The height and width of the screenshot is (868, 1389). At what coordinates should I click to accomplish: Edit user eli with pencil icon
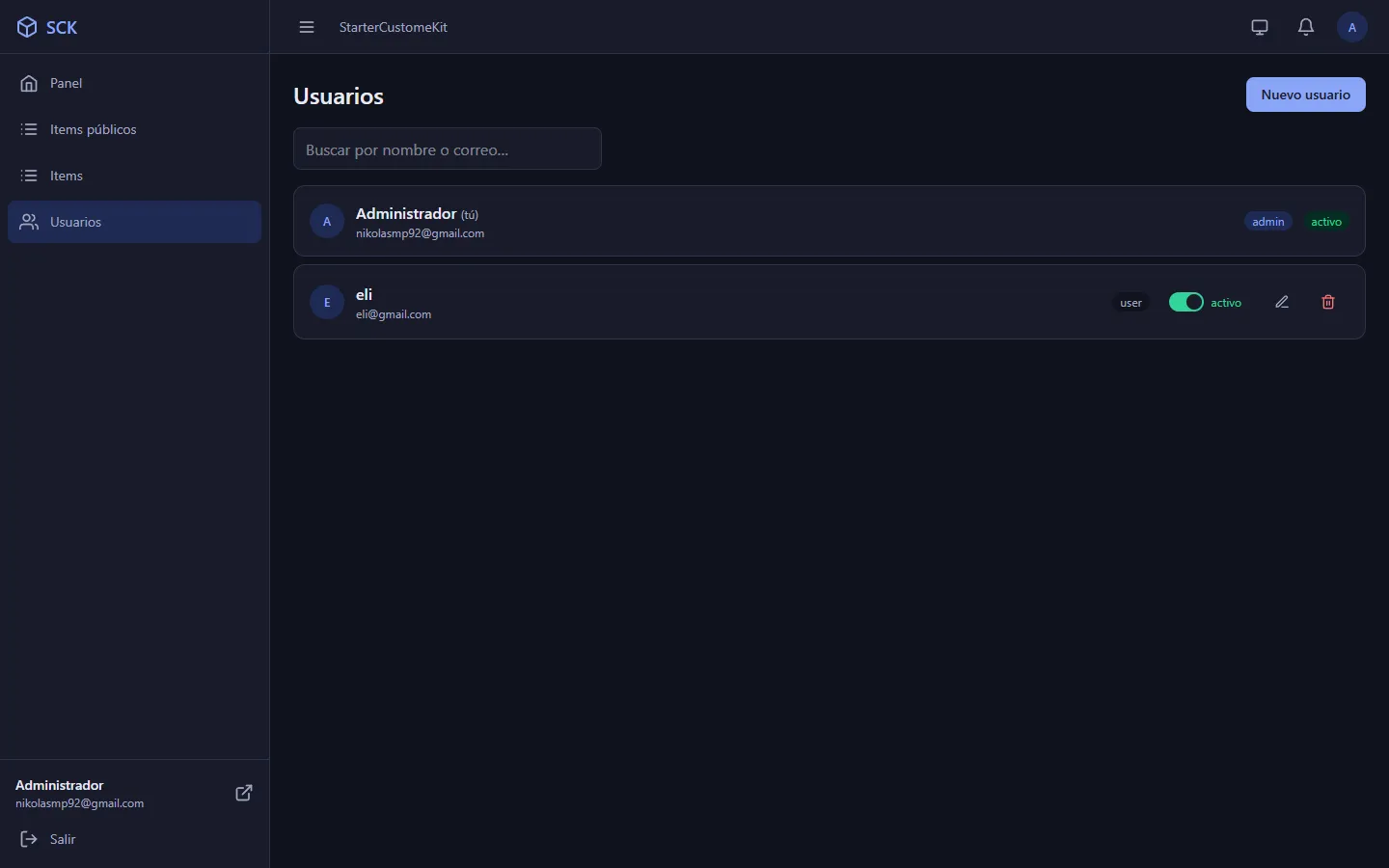point(1282,302)
